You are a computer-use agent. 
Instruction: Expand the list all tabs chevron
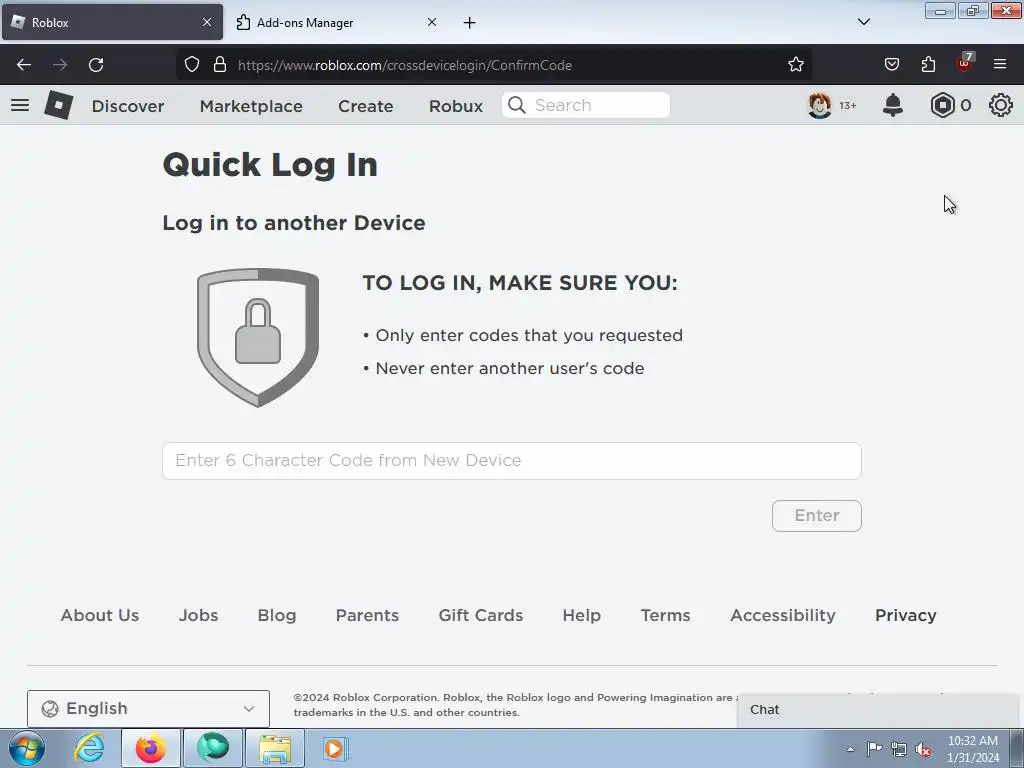[x=863, y=22]
